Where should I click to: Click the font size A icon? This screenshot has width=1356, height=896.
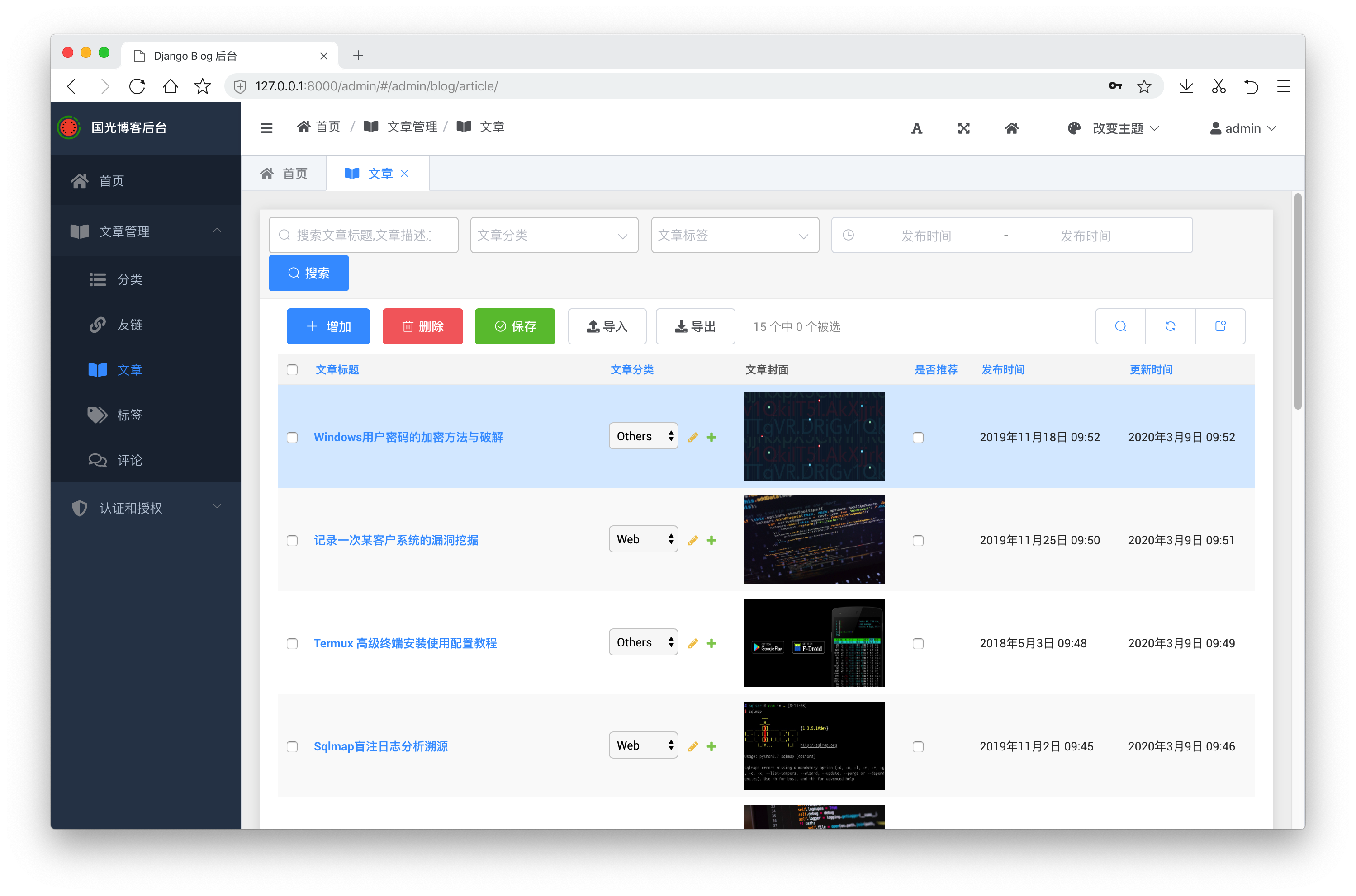click(916, 128)
